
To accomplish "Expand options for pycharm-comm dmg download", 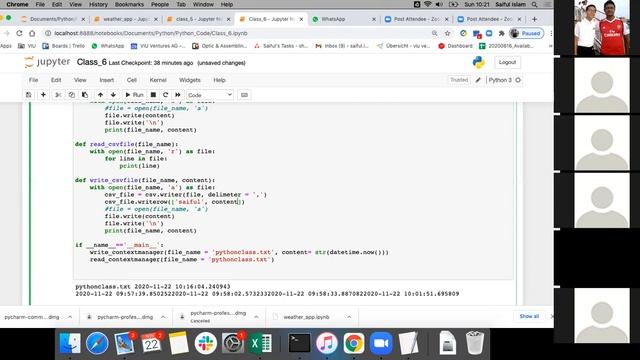I will (70, 317).
